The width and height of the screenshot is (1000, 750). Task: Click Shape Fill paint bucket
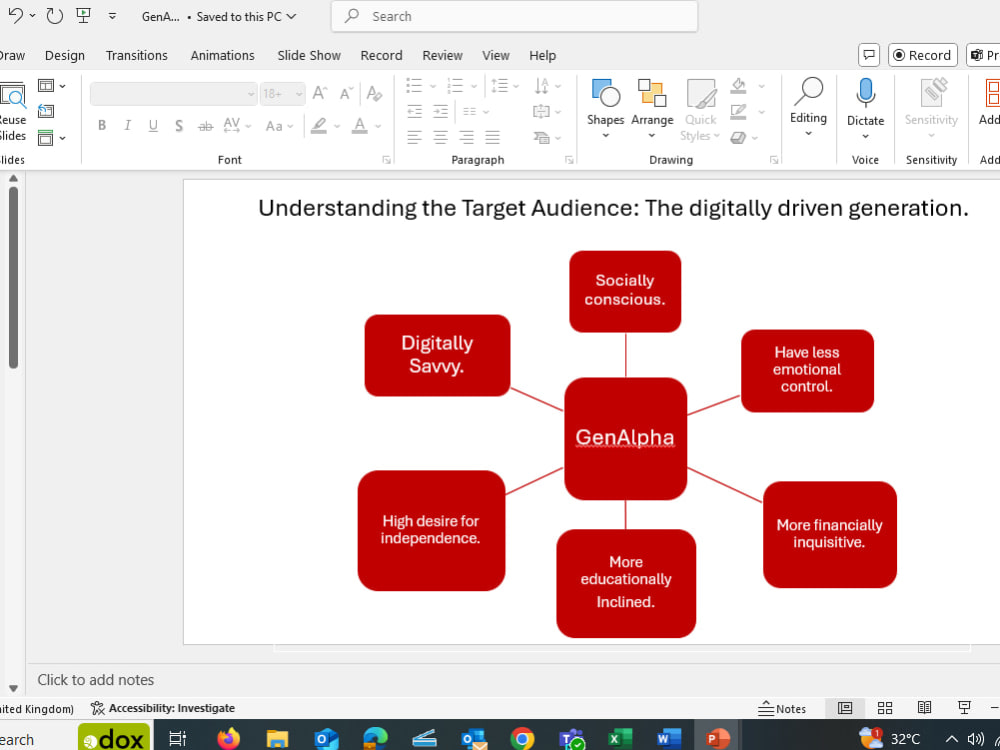739,85
